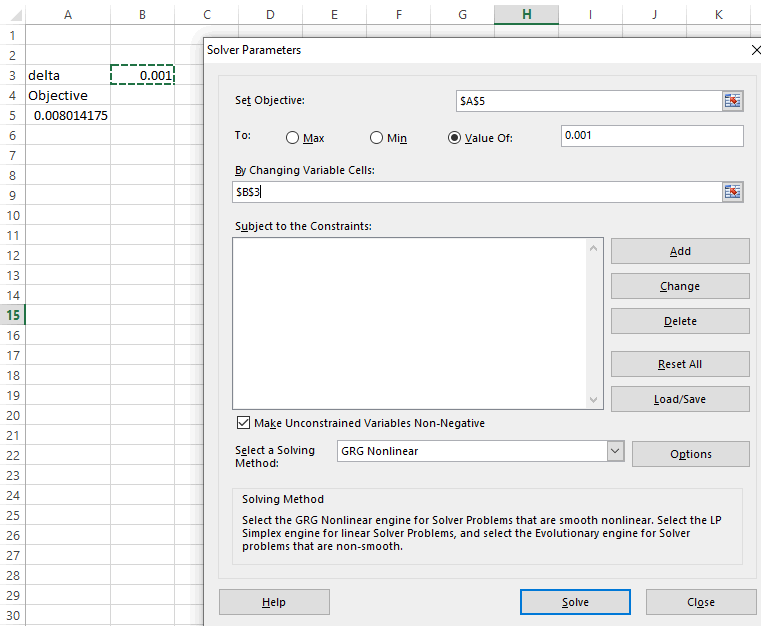Click the Delete constraint button
This screenshot has height=626, width=761.
(x=680, y=321)
